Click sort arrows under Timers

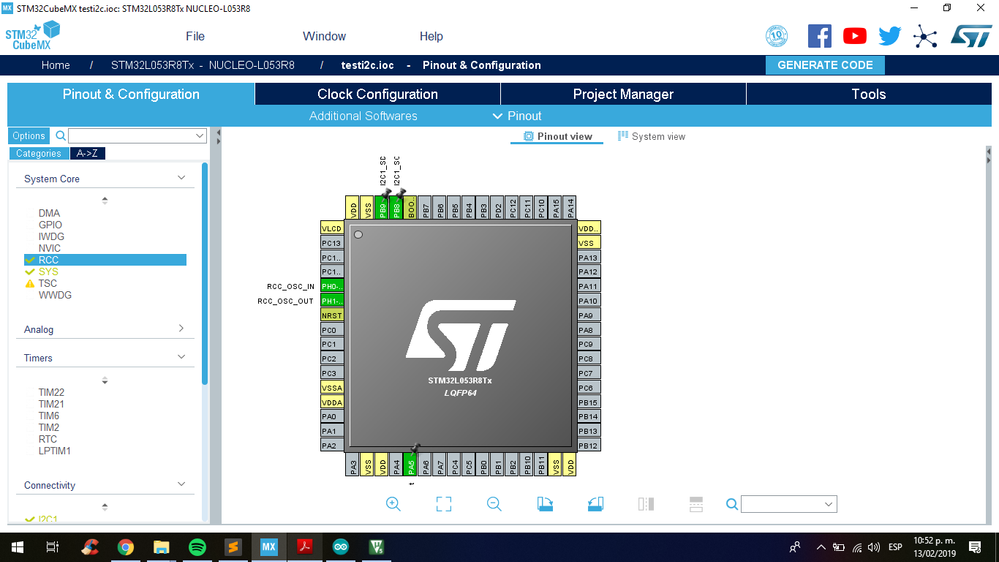104,380
